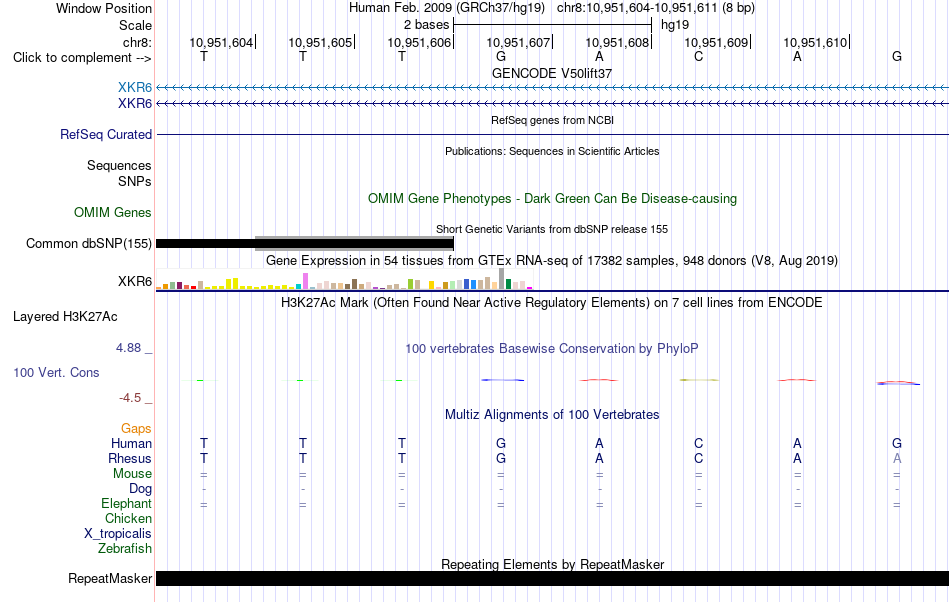Screen dimensions: 950x602
Task: Click the RefSeq Curated label
Action: click(106, 134)
